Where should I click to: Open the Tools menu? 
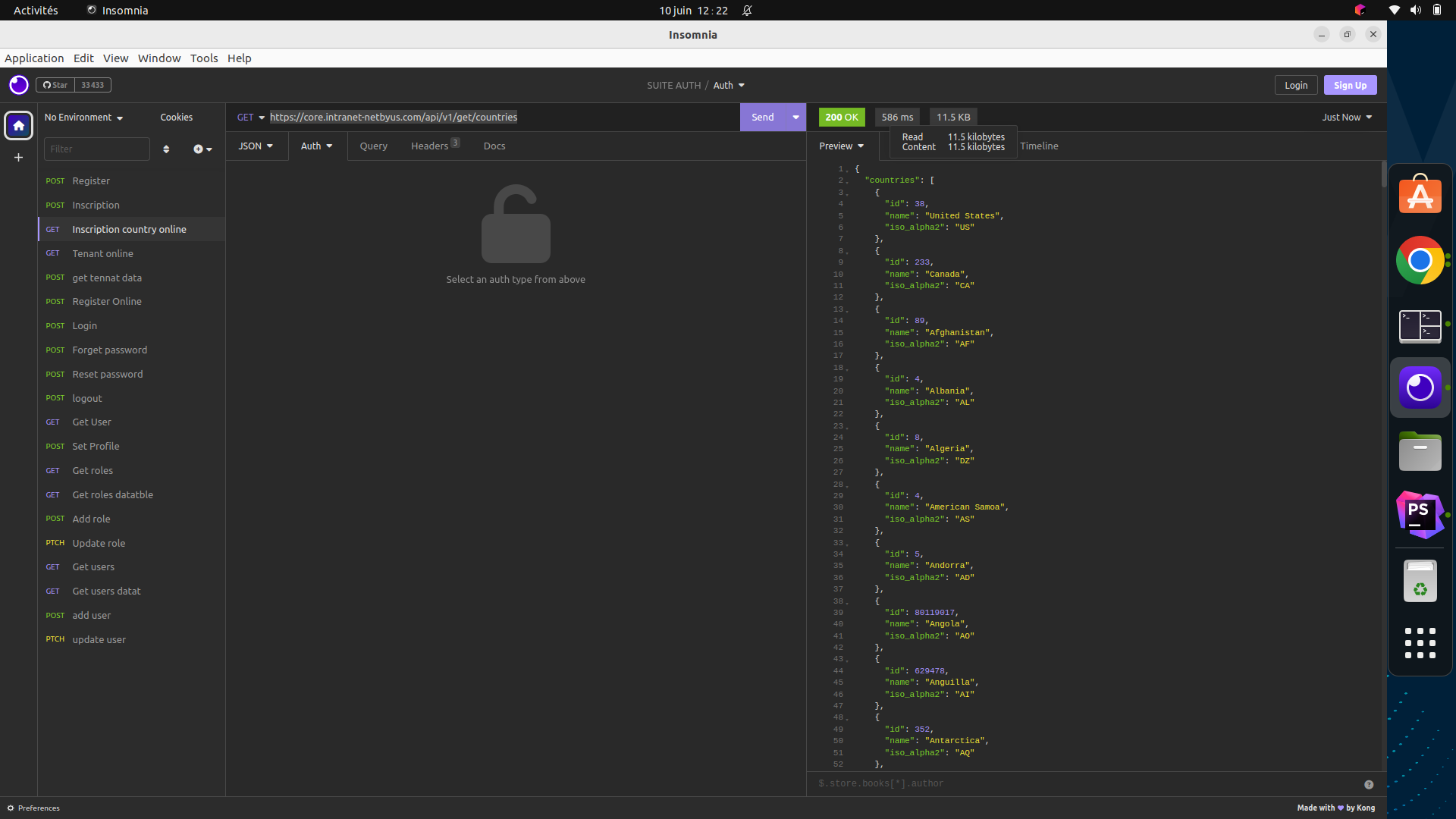point(204,58)
